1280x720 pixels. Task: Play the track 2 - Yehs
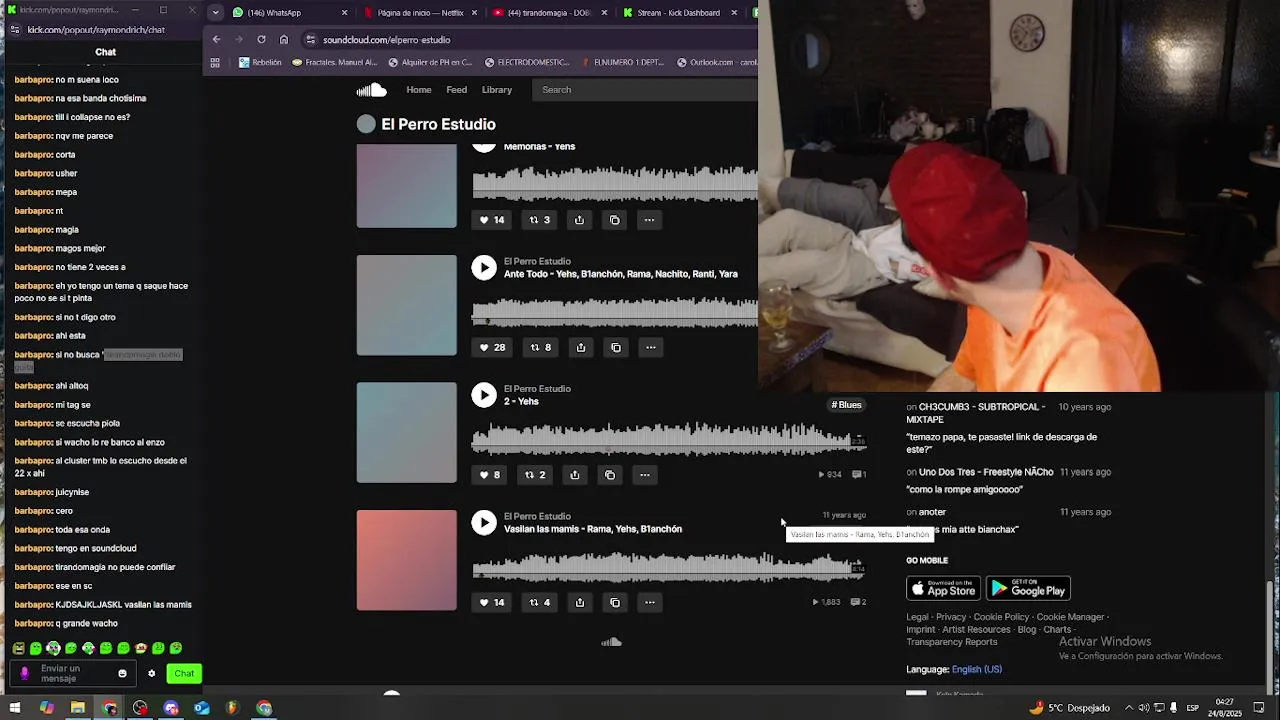(484, 395)
